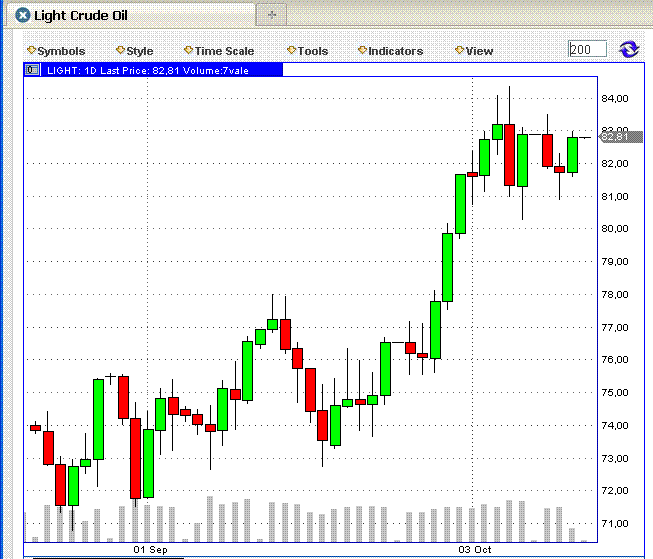Click the chart panel icon beside LIGHT title
The width and height of the screenshot is (653, 559).
click(x=32, y=70)
